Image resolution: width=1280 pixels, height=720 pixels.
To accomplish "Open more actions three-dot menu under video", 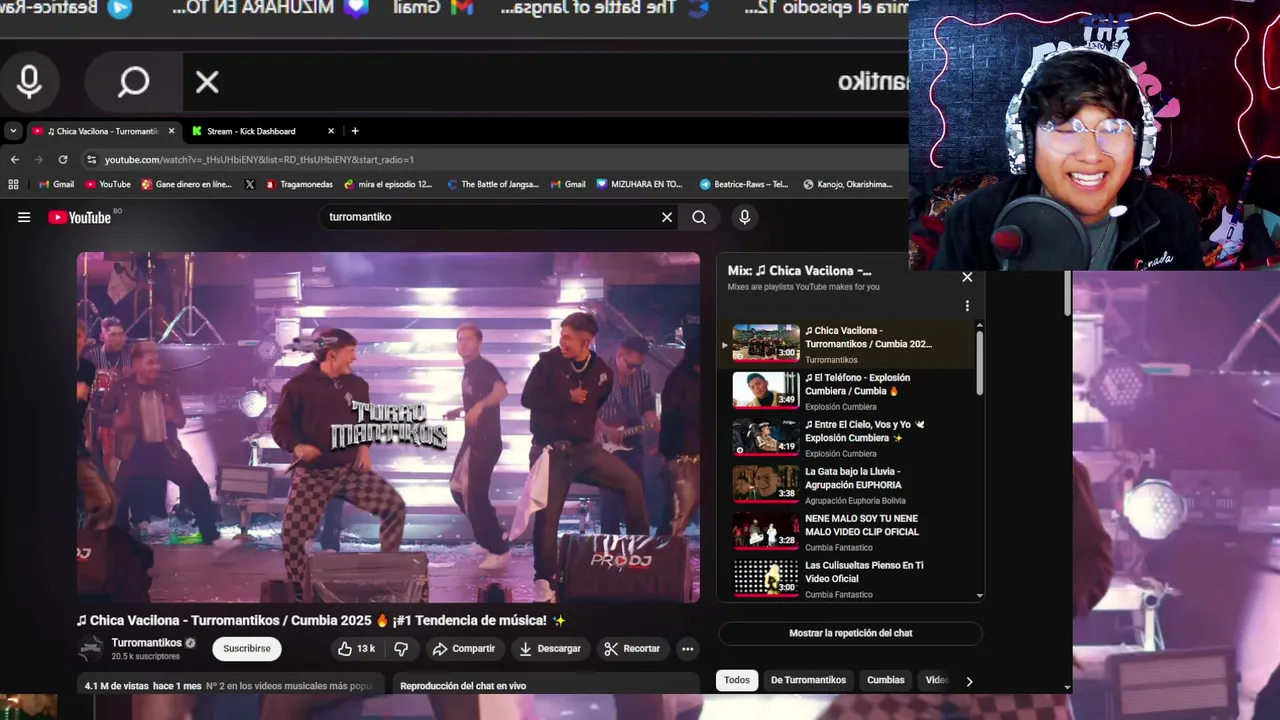I will [687, 648].
